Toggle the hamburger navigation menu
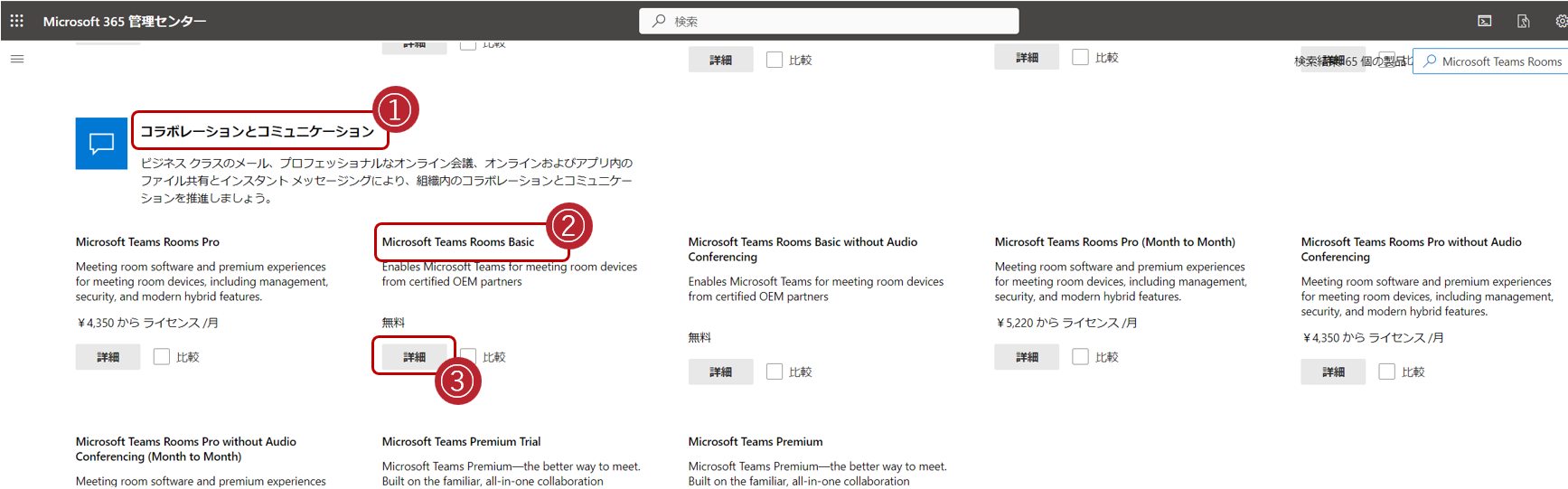Screen dimensions: 1568x489 point(17,60)
